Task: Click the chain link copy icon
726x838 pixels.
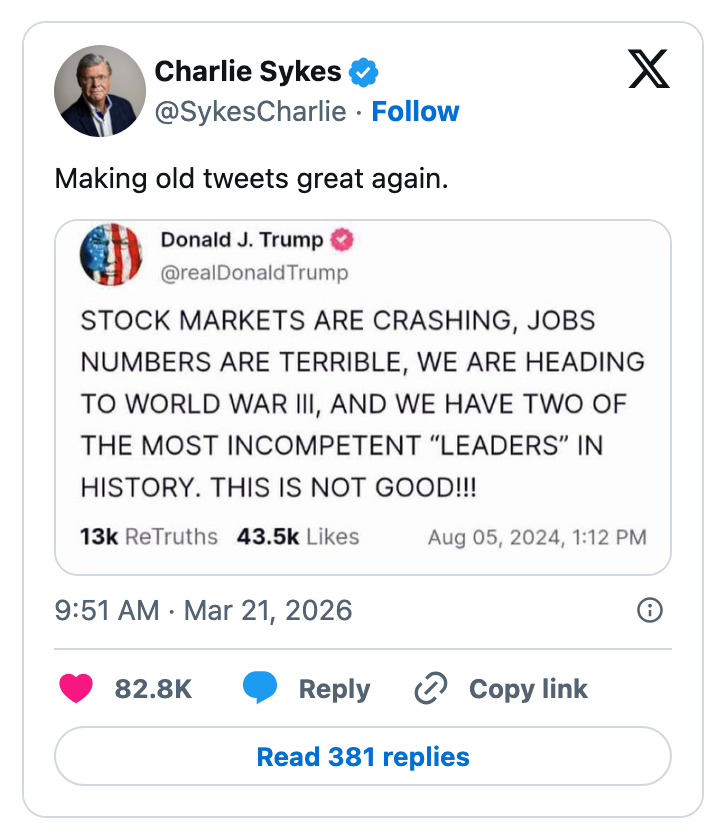Action: coord(431,689)
